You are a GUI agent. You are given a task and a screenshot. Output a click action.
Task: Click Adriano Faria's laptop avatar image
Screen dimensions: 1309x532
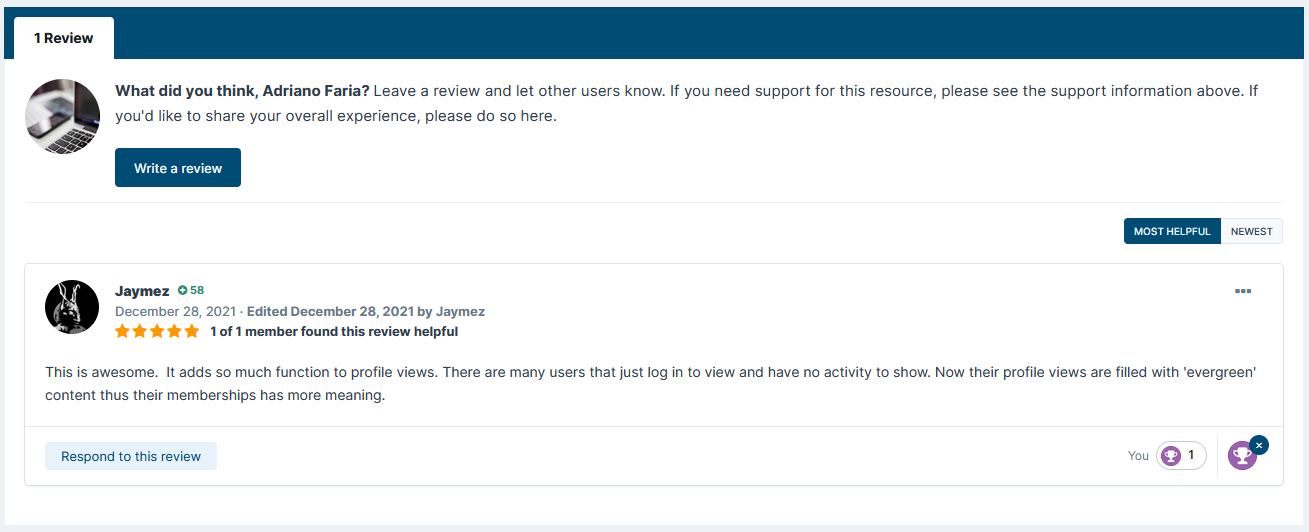(62, 116)
